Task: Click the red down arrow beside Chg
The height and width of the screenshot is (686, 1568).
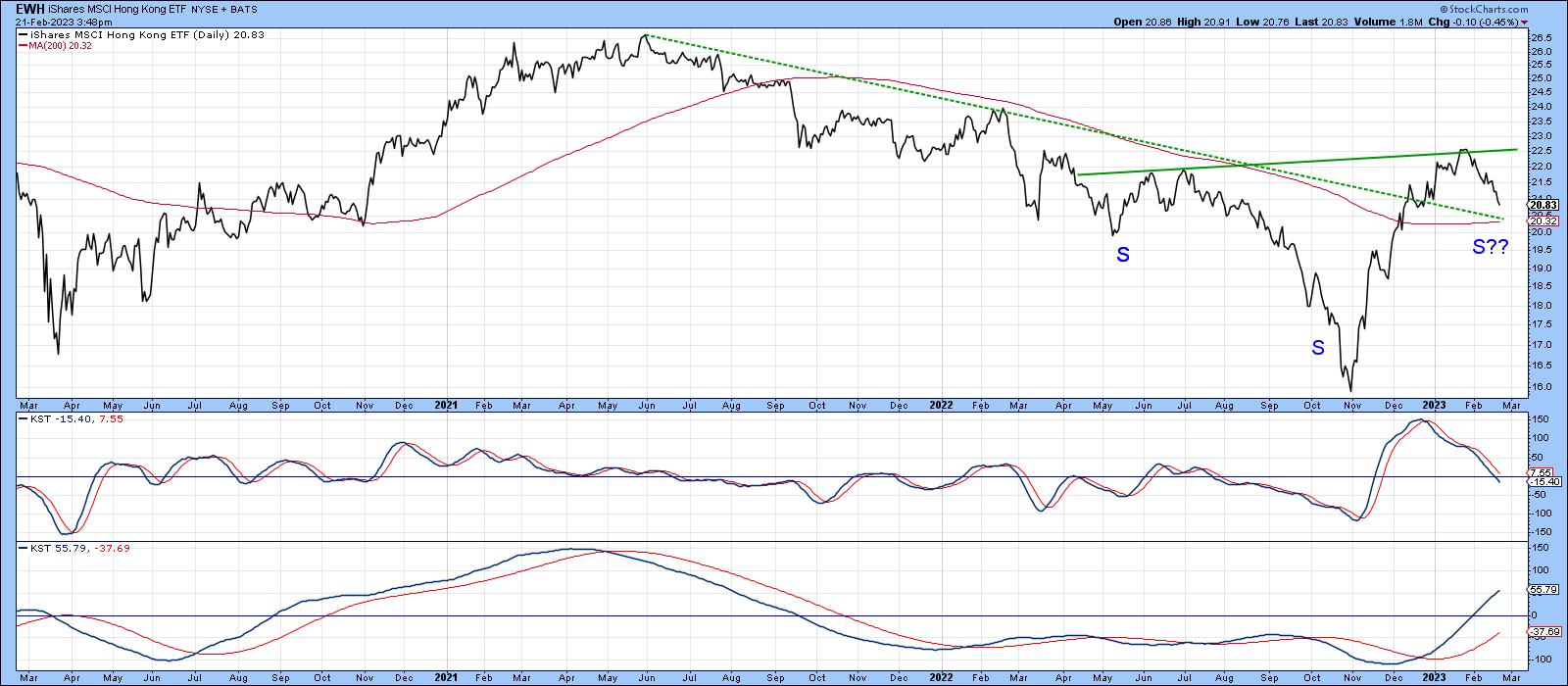Action: 1525,22
